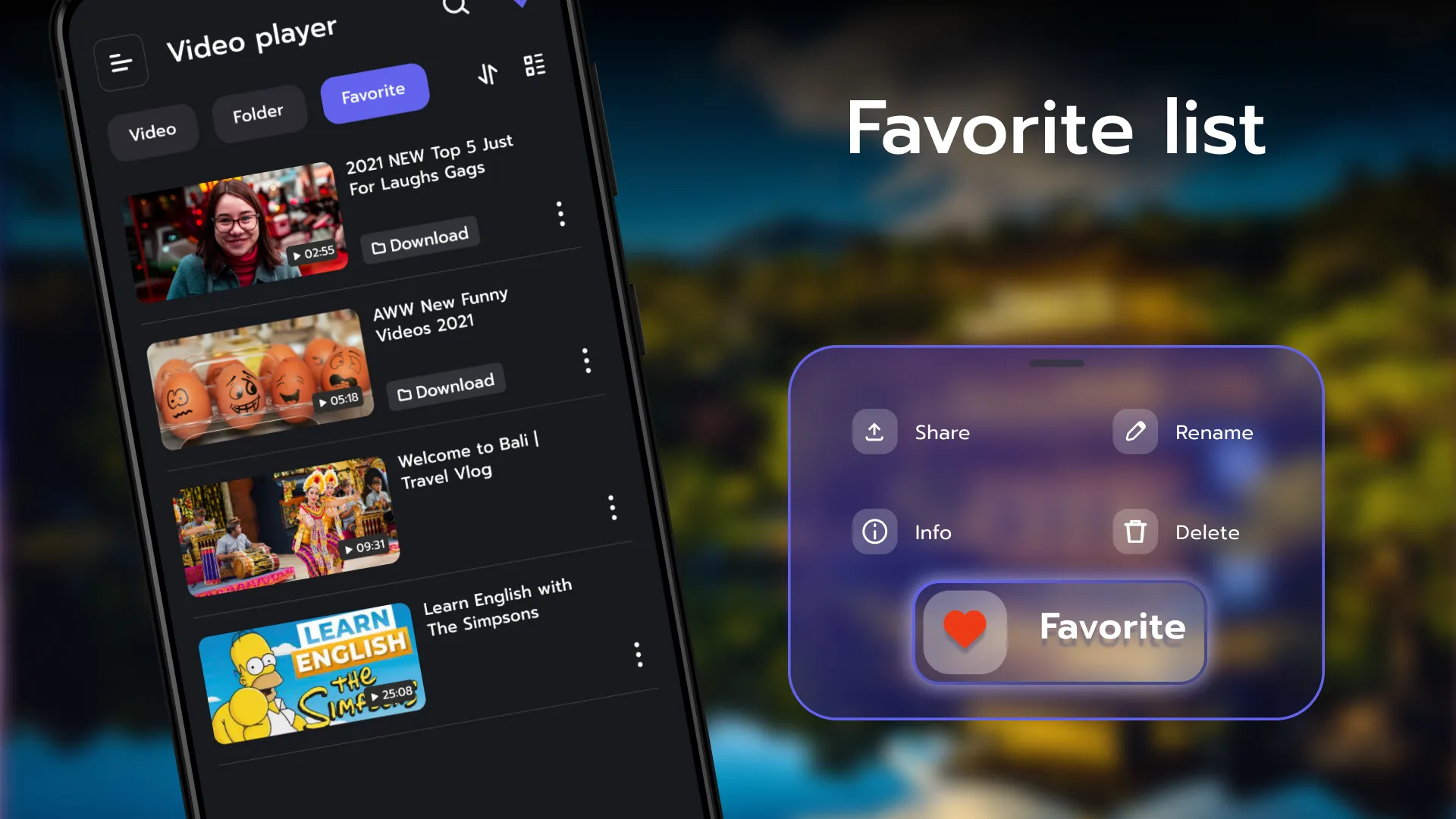Click the Share icon in context menu
The image size is (1456, 819).
coord(874,431)
